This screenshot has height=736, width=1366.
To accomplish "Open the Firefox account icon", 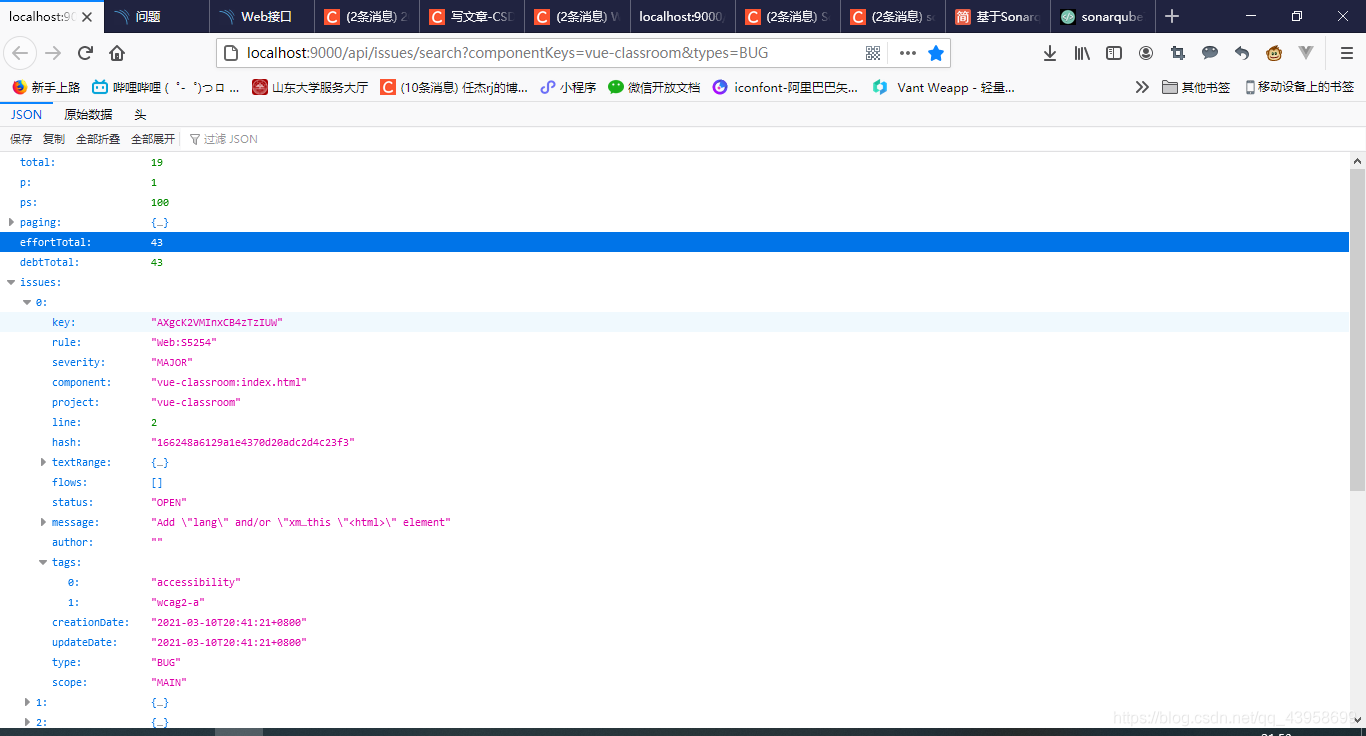I will [x=1146, y=53].
